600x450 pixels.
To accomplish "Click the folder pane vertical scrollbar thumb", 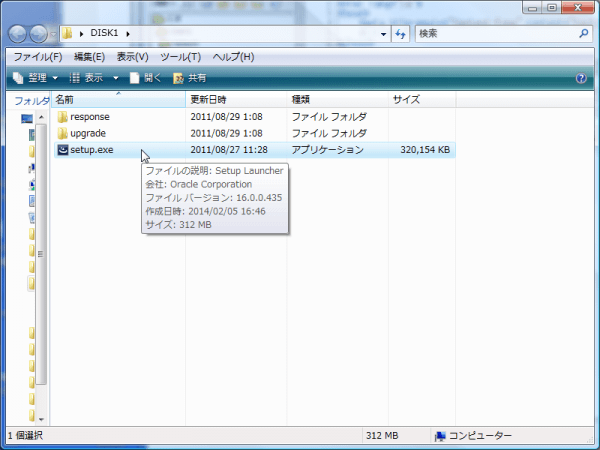I will click(41, 254).
